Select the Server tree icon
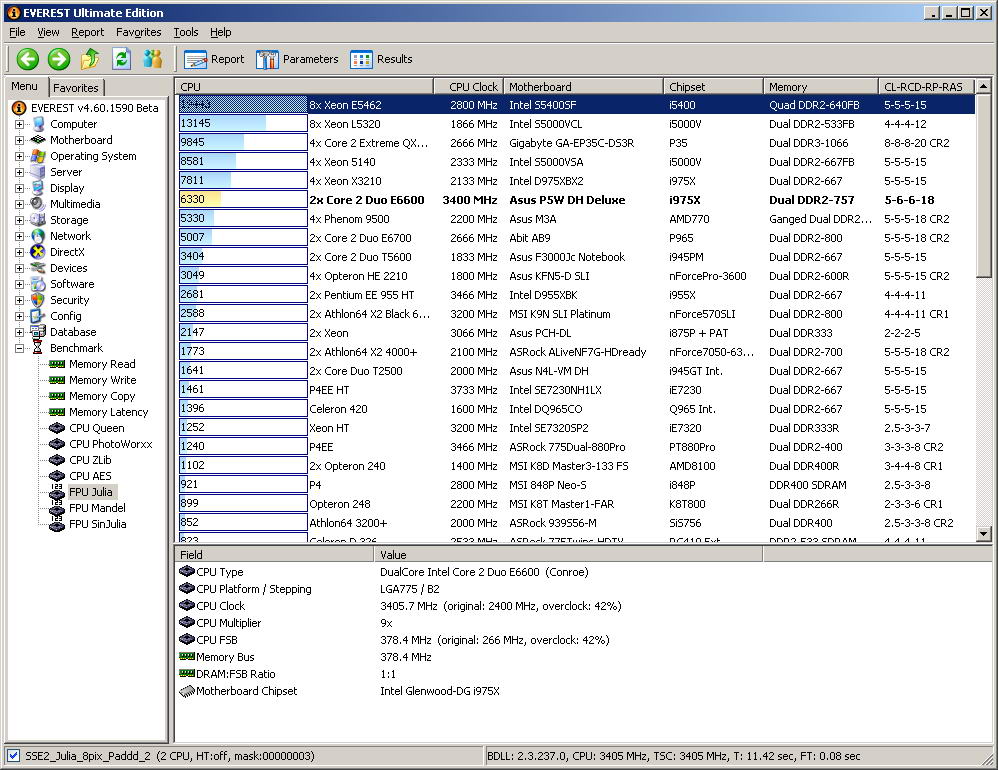This screenshot has width=998, height=770. (38, 172)
